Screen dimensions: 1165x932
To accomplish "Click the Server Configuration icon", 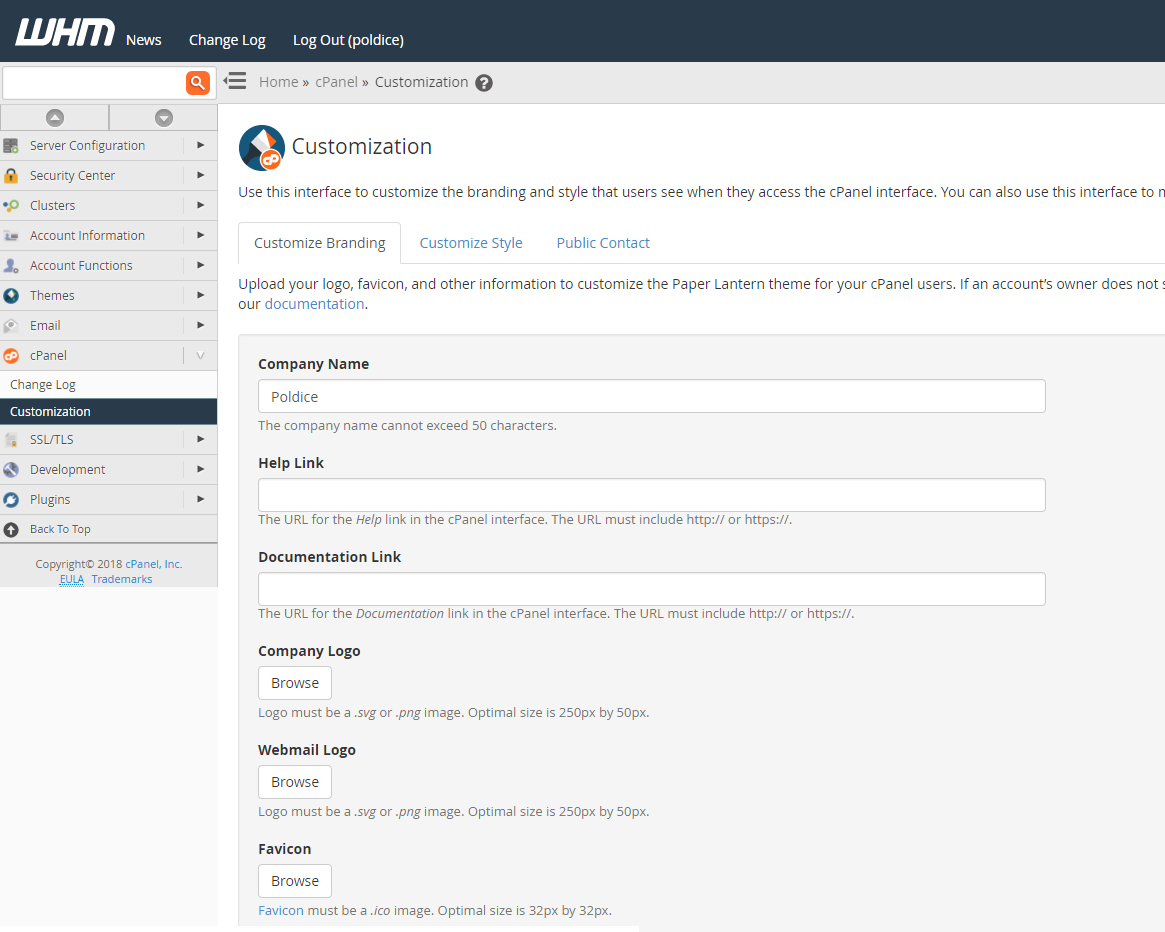I will [11, 146].
